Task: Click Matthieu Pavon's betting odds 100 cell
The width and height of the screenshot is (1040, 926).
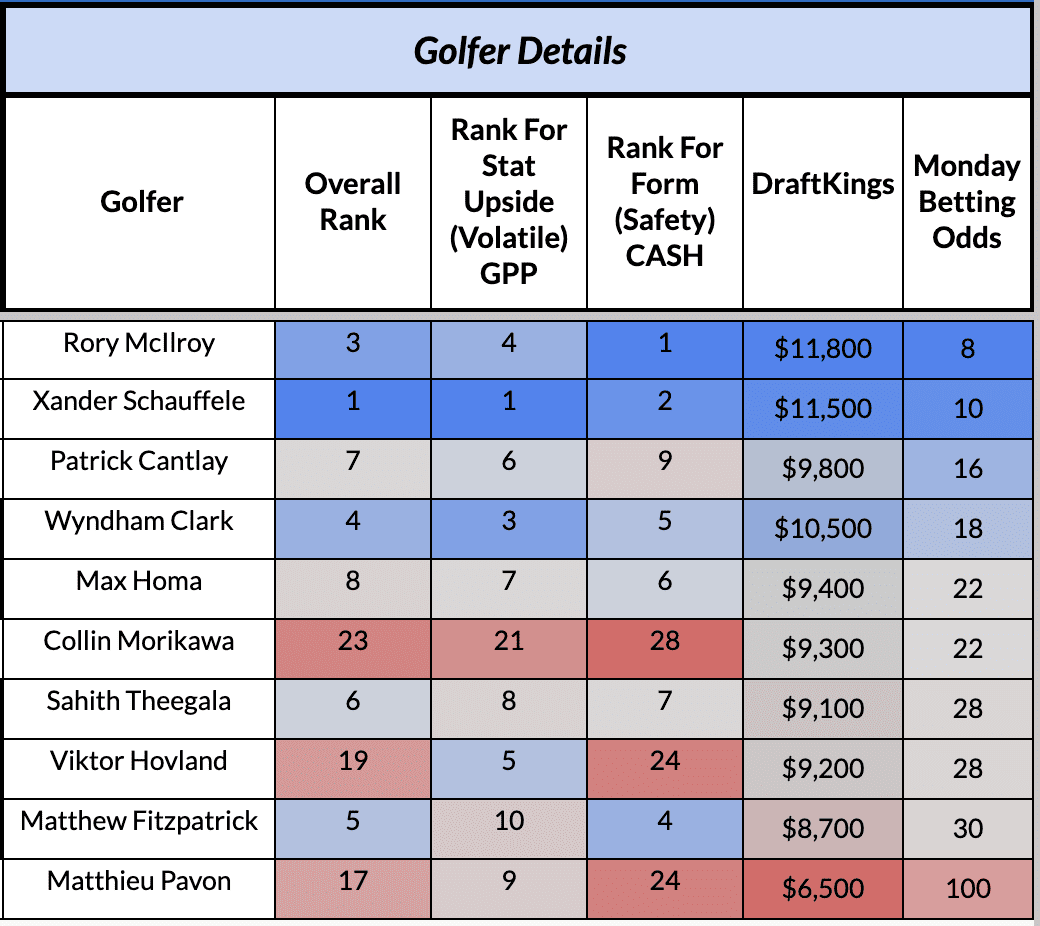Action: [x=967, y=889]
